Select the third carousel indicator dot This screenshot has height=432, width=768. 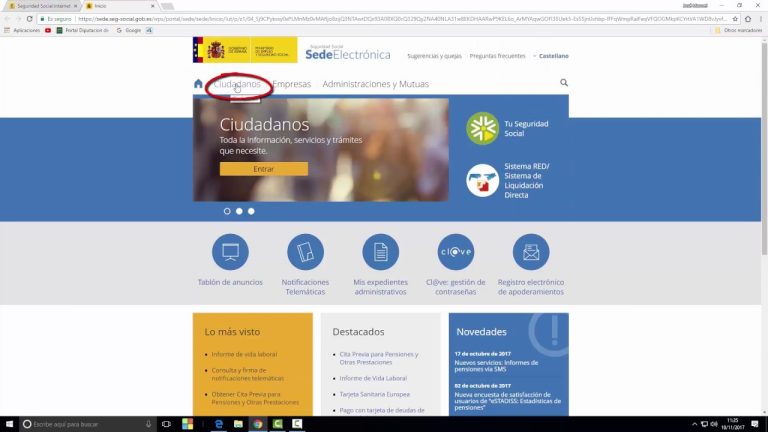tap(251, 211)
